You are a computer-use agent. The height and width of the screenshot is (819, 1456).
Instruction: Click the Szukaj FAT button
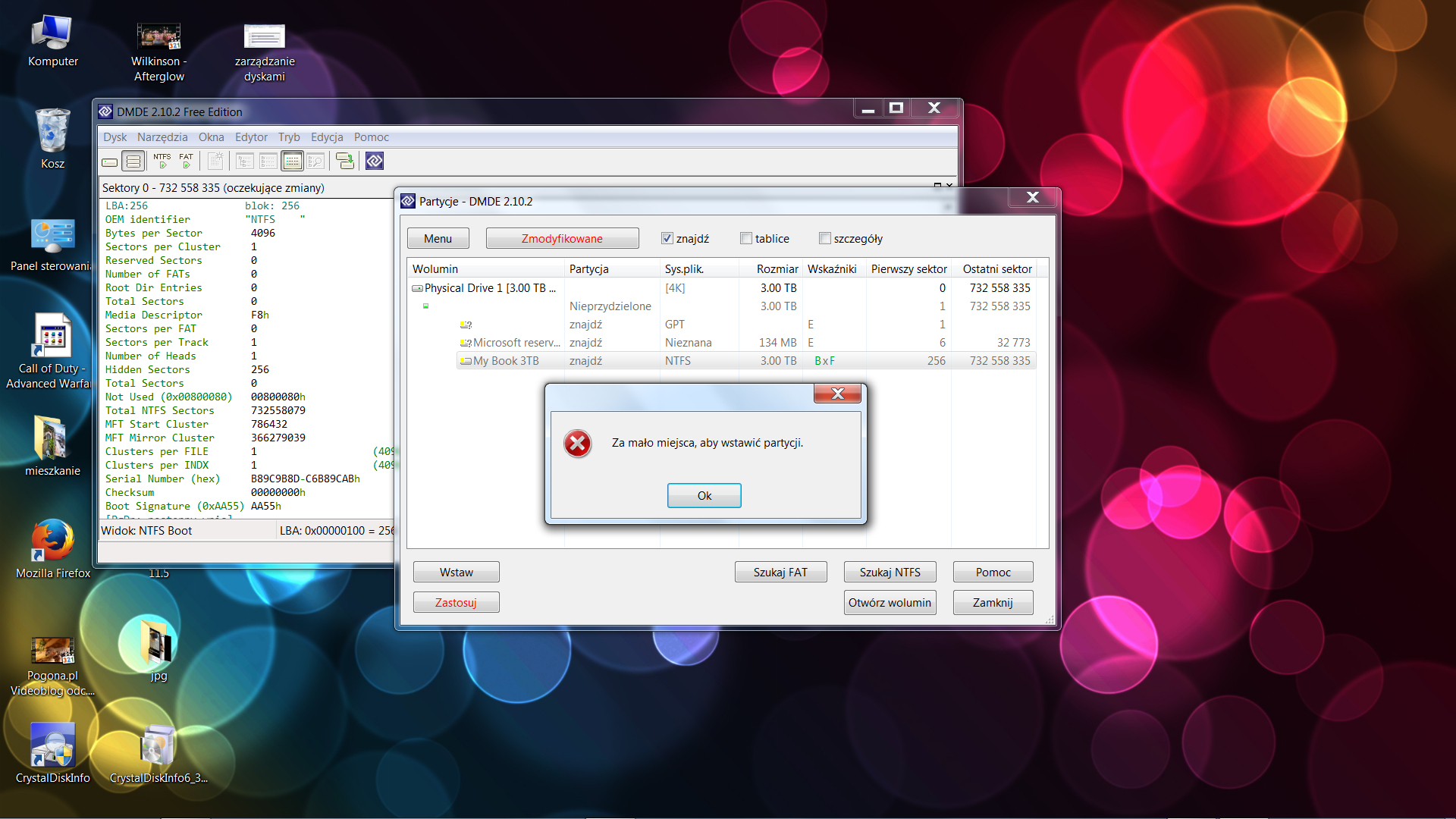pos(780,573)
